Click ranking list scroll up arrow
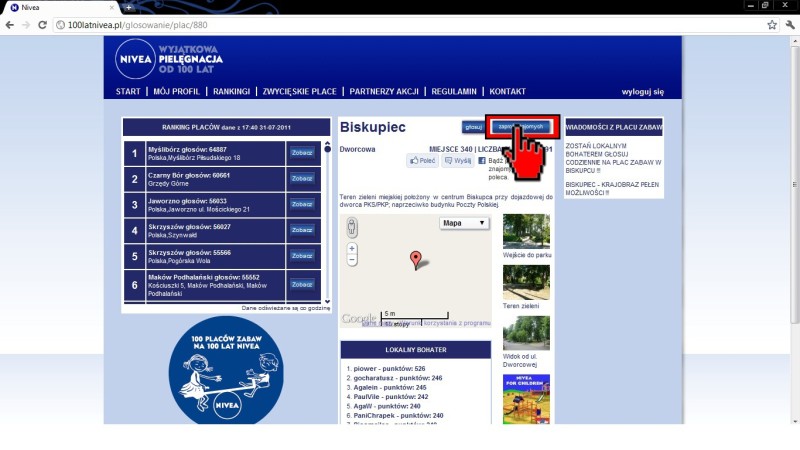800x450 pixels. (328, 143)
